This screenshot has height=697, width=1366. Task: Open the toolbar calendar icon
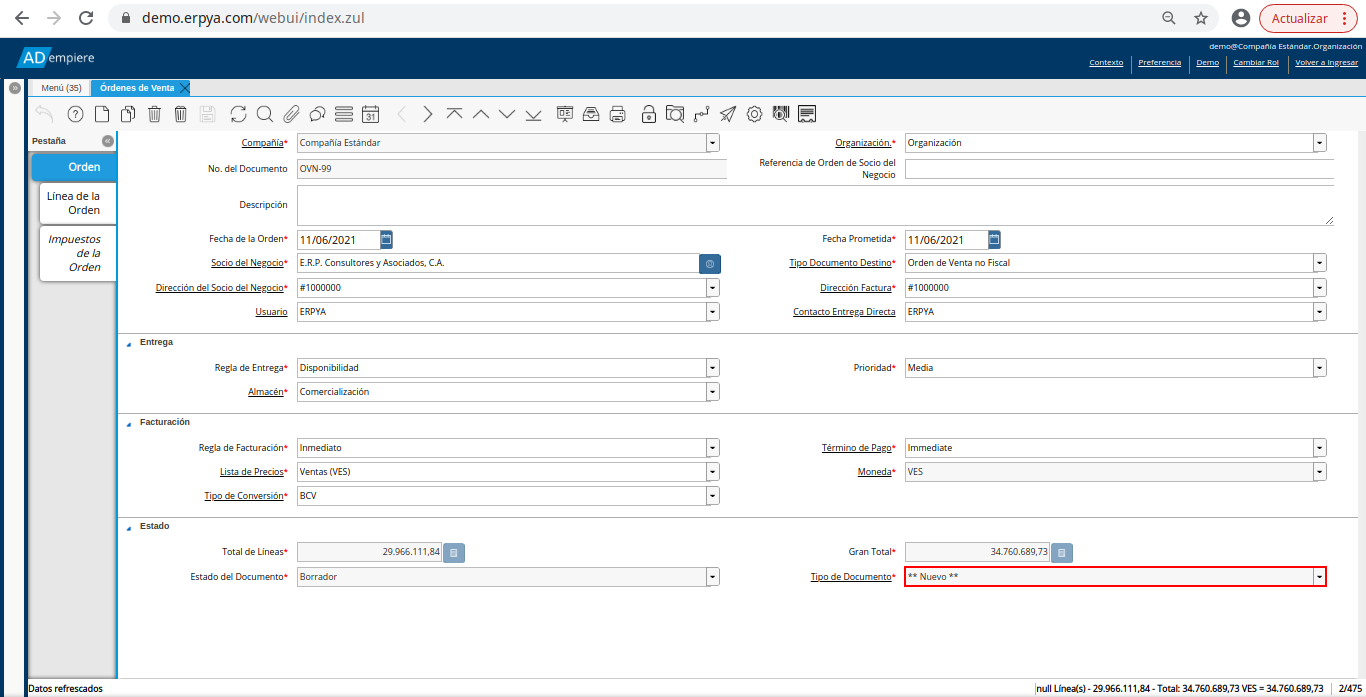(370, 114)
